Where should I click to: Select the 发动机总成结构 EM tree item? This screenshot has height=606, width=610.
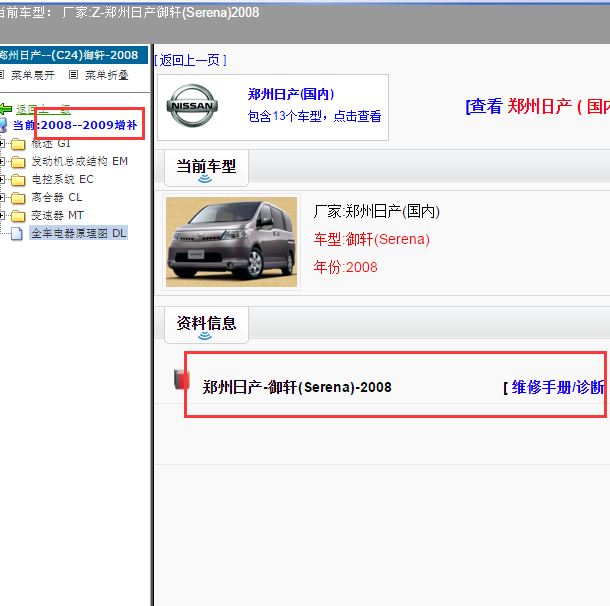[79, 161]
